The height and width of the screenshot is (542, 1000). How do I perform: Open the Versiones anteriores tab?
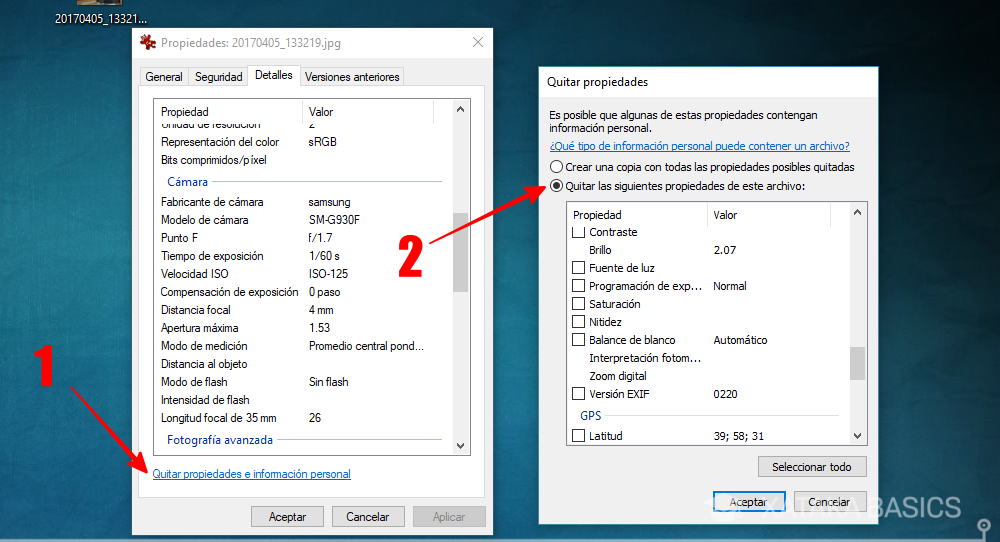point(352,77)
